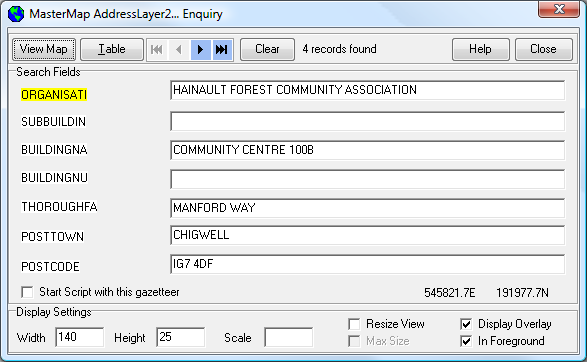This screenshot has width=587, height=362.
Task: Click the globe application icon
Action: pos(16,14)
